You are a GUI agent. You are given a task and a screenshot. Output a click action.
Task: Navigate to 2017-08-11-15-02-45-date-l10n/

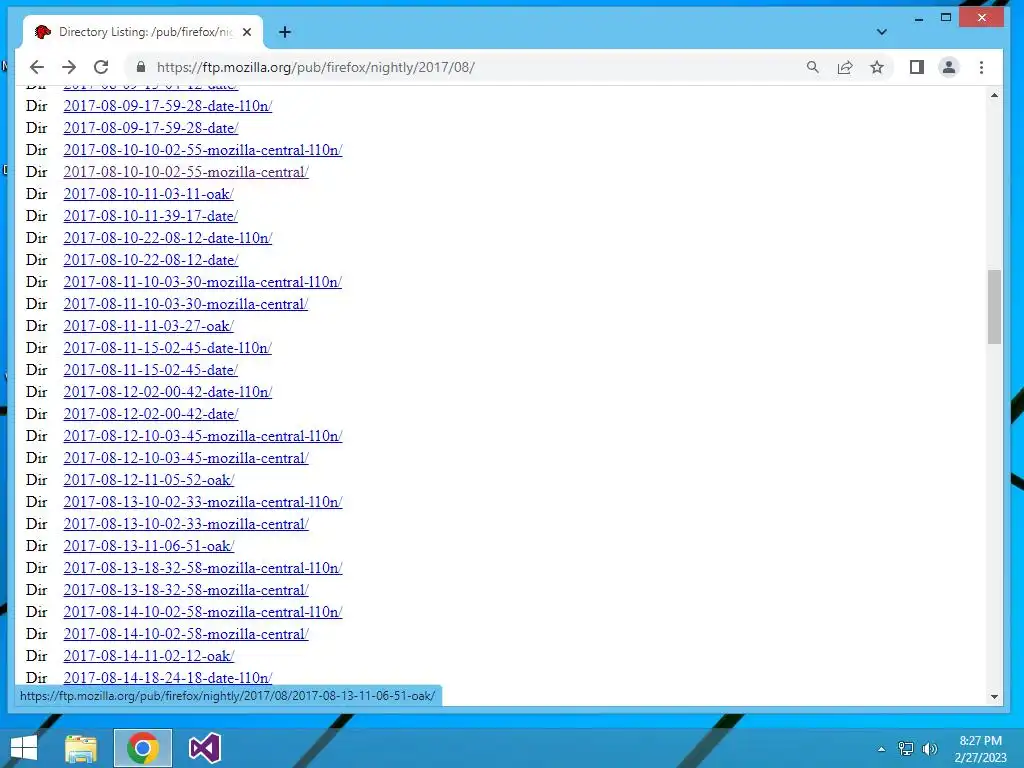tap(168, 348)
